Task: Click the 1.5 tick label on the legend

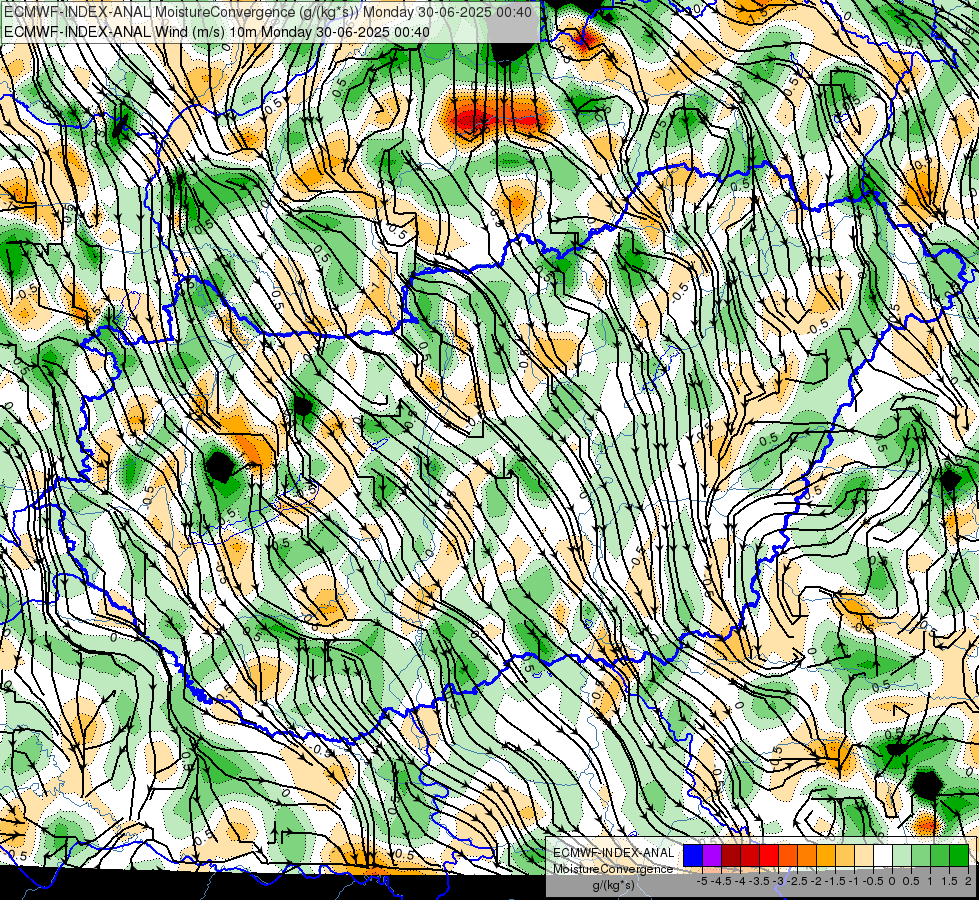Action: pyautogui.click(x=949, y=881)
